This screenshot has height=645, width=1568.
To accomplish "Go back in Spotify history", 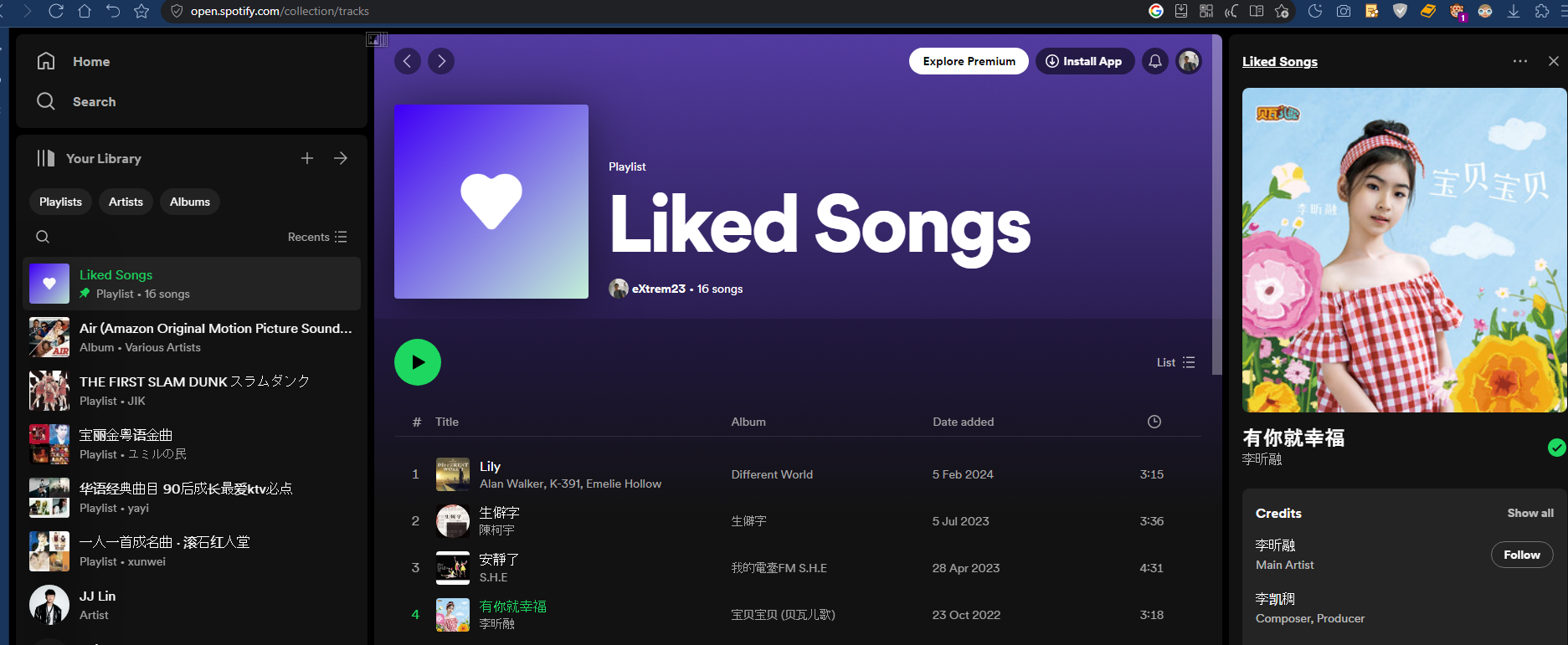I will click(408, 61).
